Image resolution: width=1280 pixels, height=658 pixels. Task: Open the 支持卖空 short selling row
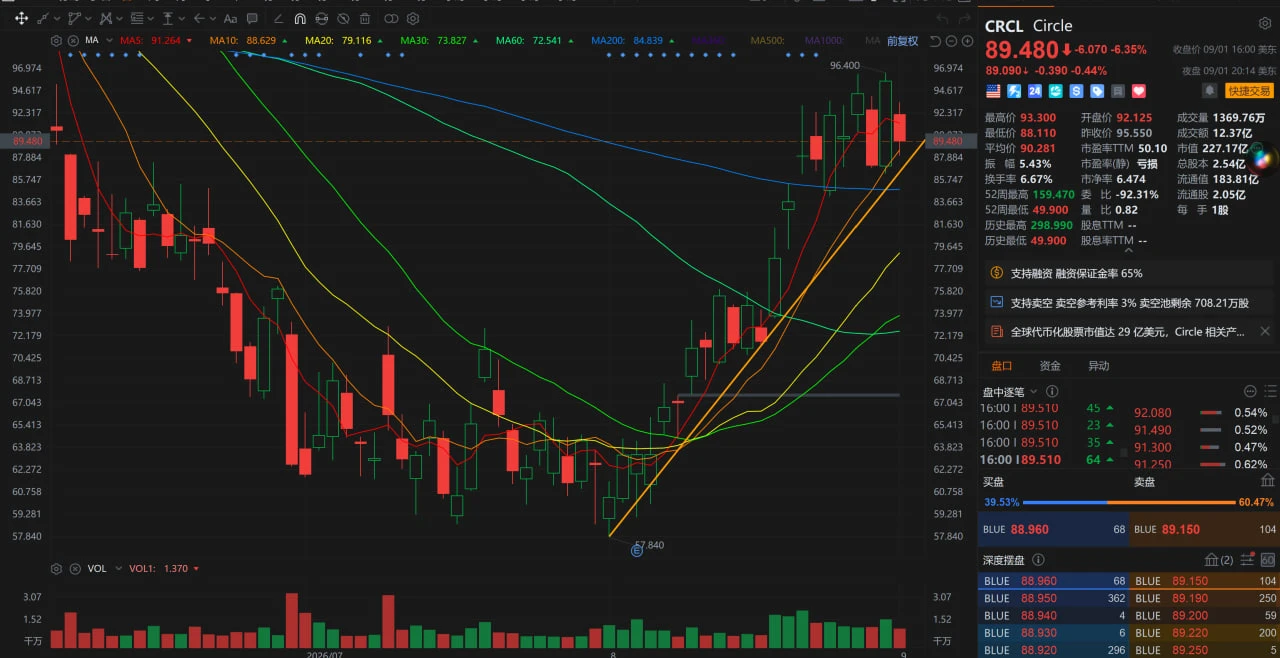(1129, 302)
